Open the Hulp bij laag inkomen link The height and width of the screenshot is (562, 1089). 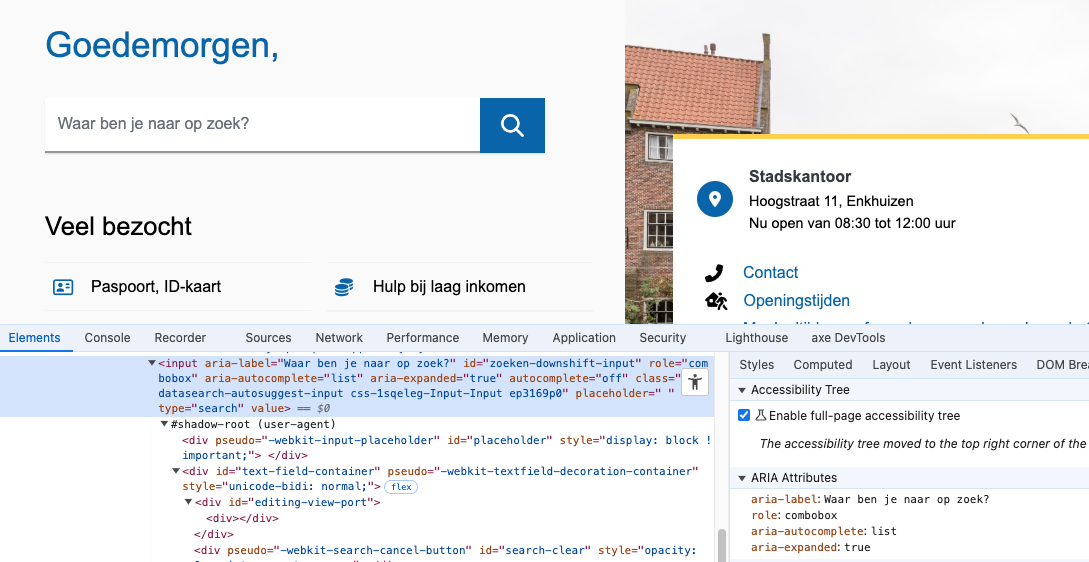(449, 287)
